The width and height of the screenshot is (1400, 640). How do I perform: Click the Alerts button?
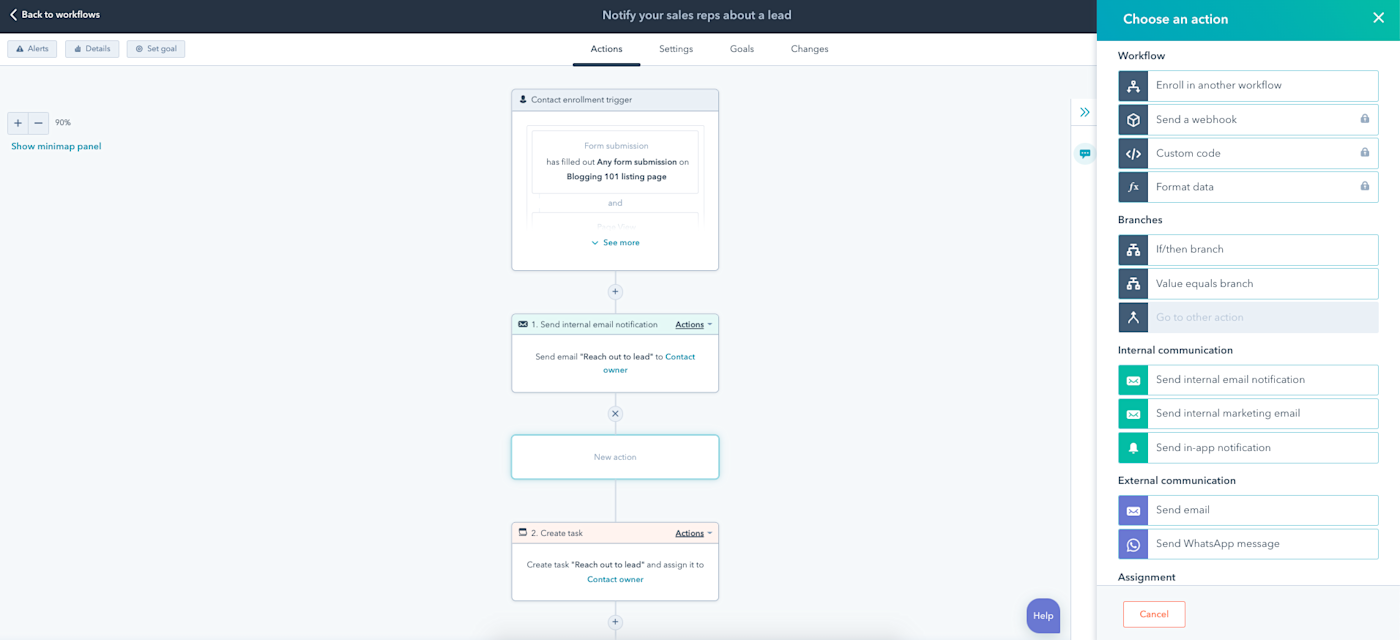point(32,49)
